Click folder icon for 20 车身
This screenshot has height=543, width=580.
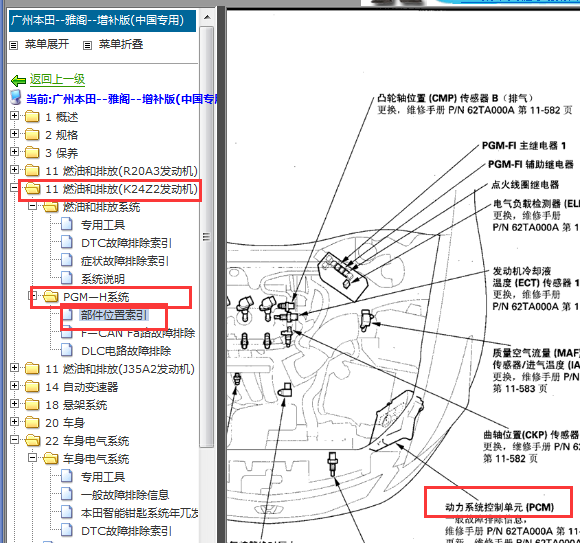tap(32, 422)
